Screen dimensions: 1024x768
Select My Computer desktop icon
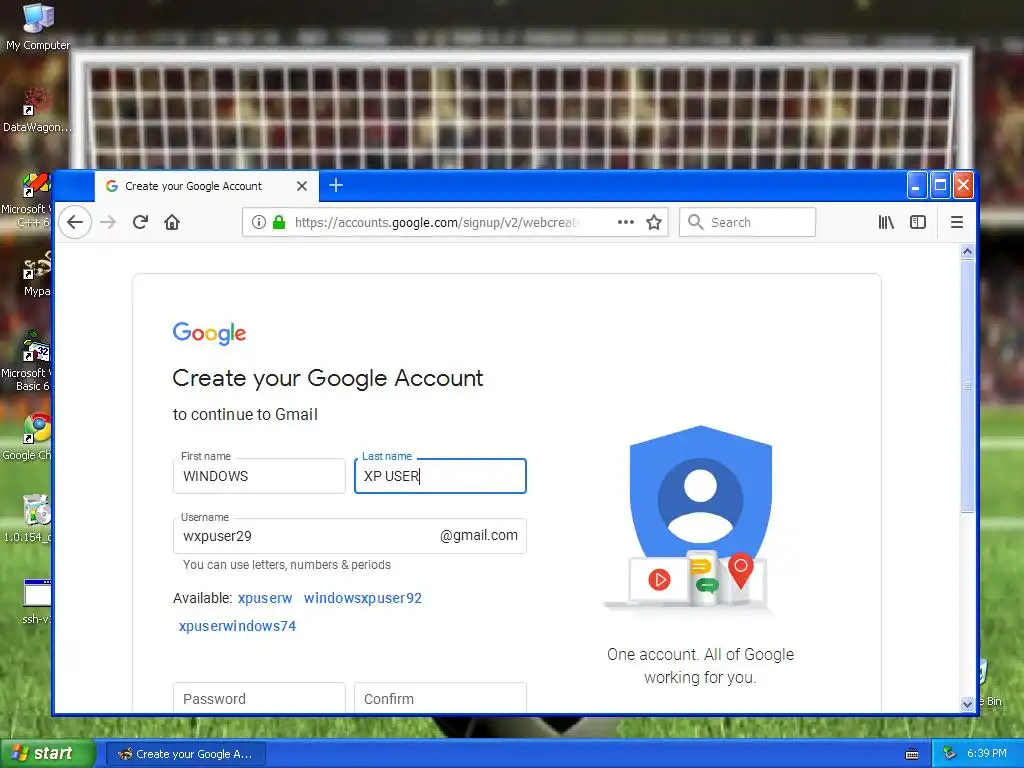coord(38,26)
